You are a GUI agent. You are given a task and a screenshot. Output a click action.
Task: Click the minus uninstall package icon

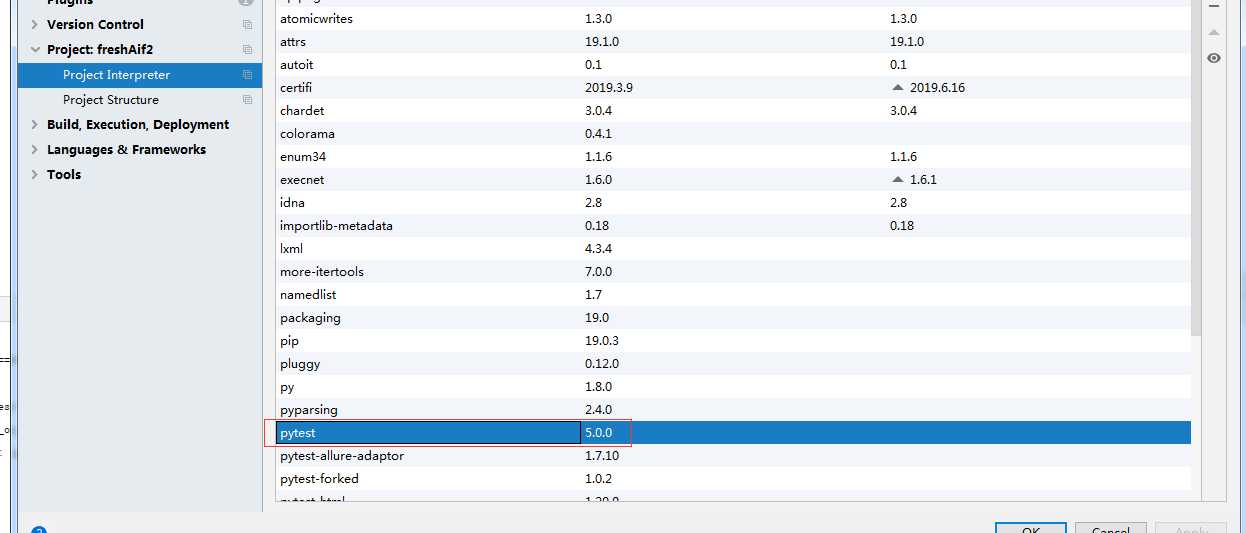click(1213, 6)
